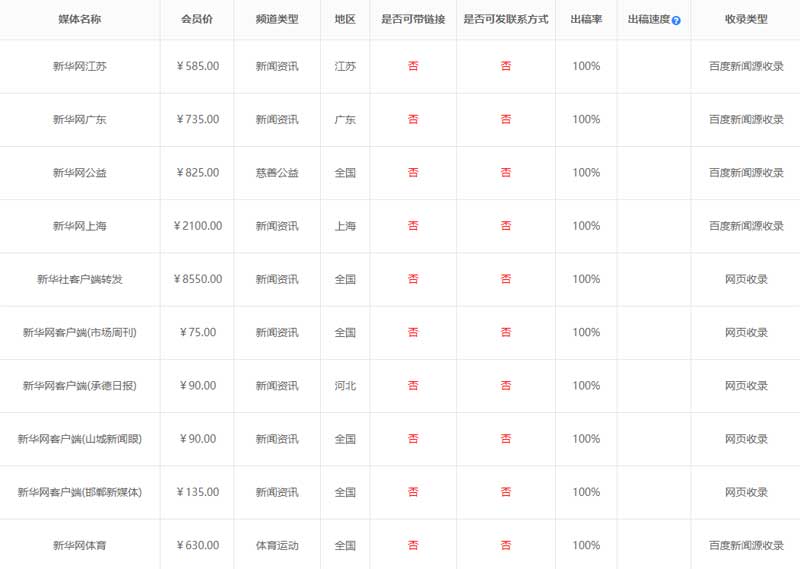The height and width of the screenshot is (569, 800).
Task: Click the 是否可带链接 否 for 新华网广东
Action: [x=413, y=119]
